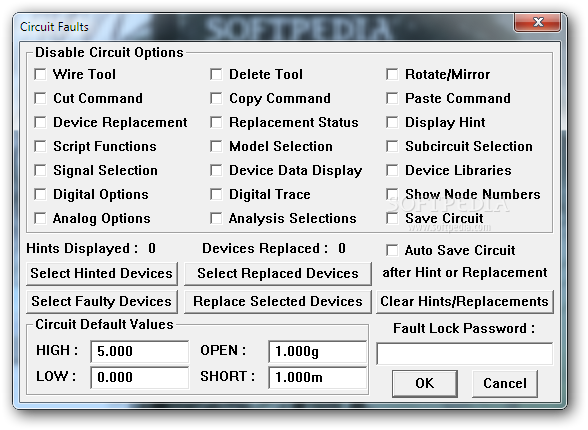Check the Digital Trace option
The image size is (588, 430).
pos(216,194)
